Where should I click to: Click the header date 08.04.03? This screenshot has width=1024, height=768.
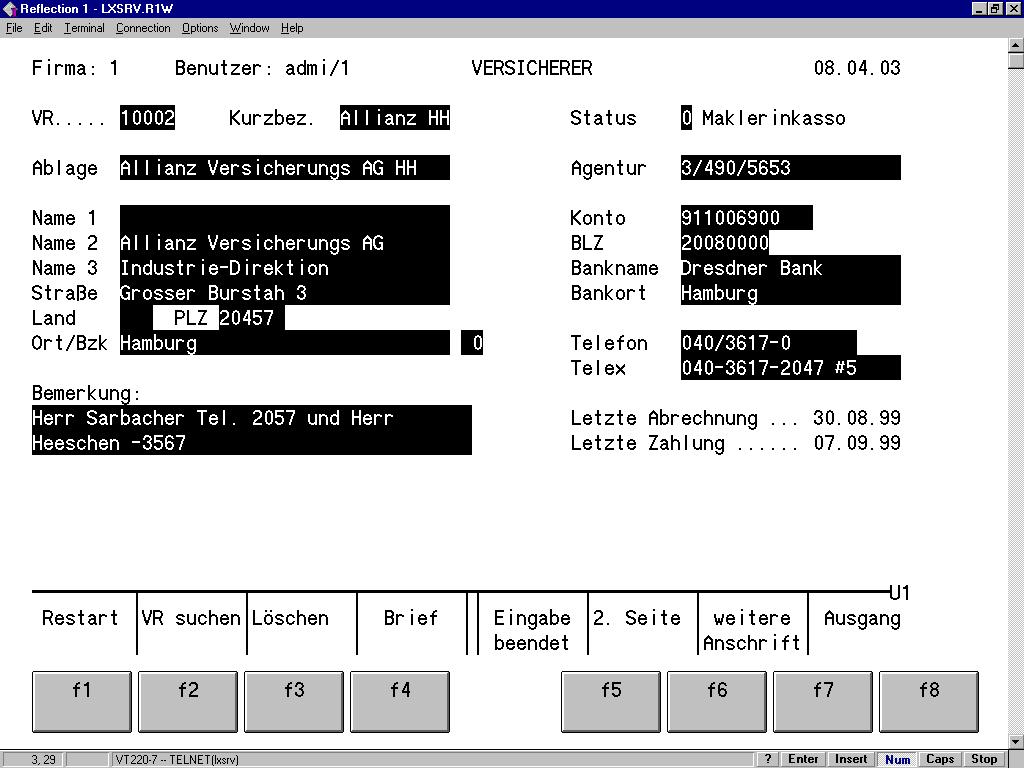tap(857, 68)
